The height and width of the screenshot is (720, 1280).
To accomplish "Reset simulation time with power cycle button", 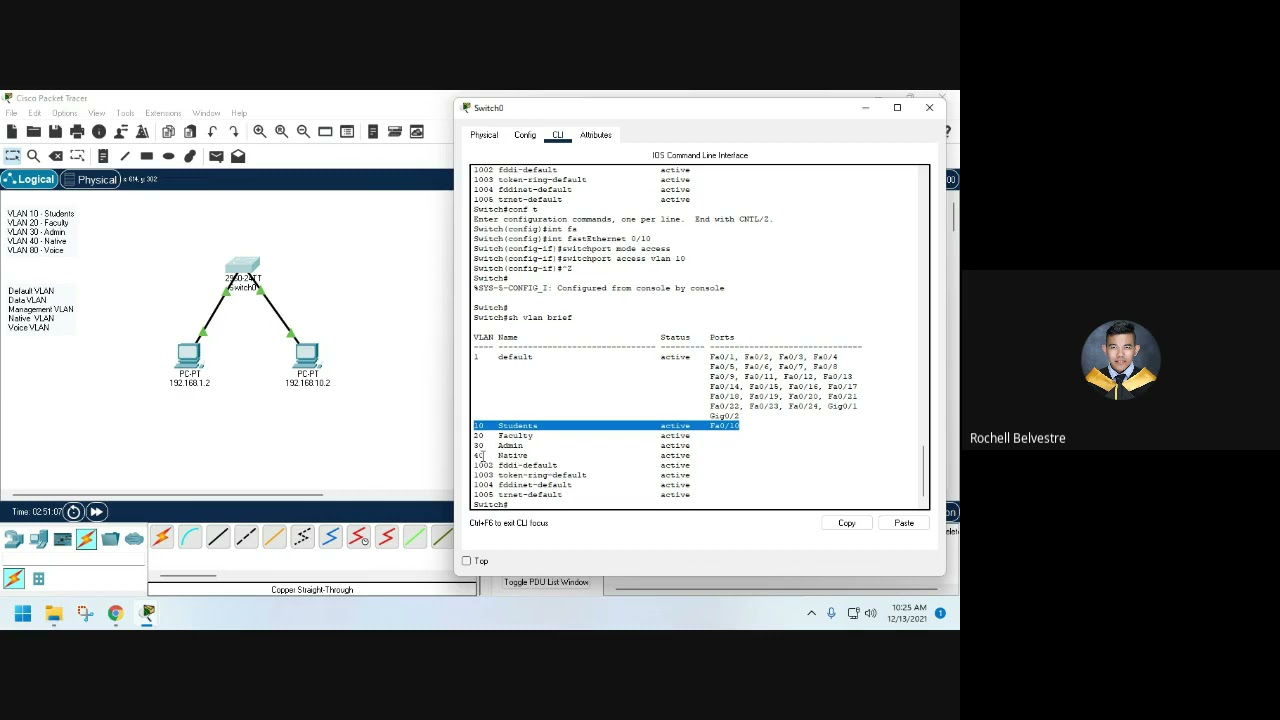I will pos(74,512).
